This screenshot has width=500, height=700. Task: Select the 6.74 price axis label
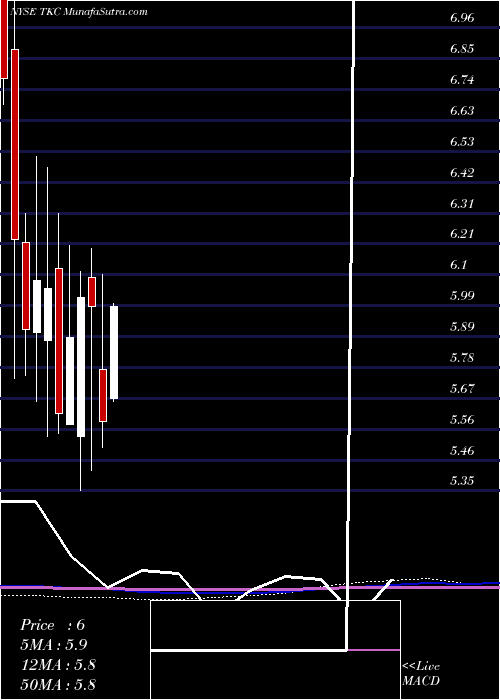coord(462,80)
